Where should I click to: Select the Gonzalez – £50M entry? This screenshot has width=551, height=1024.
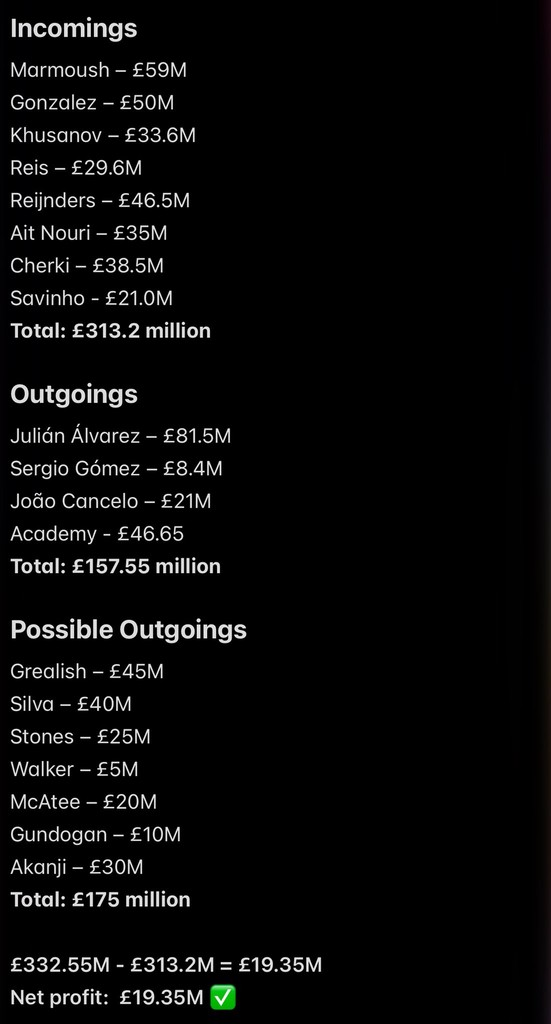(x=92, y=103)
